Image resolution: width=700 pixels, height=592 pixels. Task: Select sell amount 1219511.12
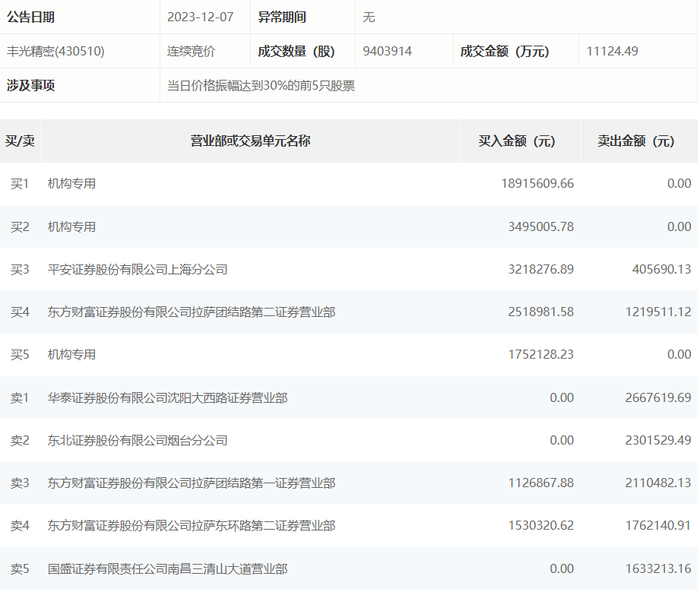(658, 312)
